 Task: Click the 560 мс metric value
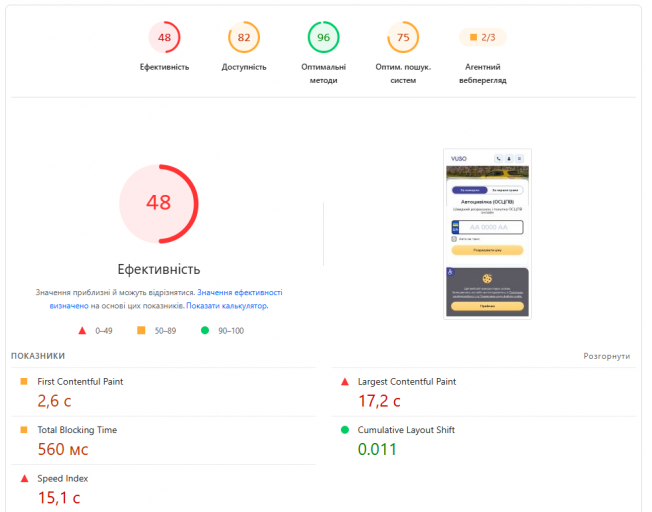point(63,449)
